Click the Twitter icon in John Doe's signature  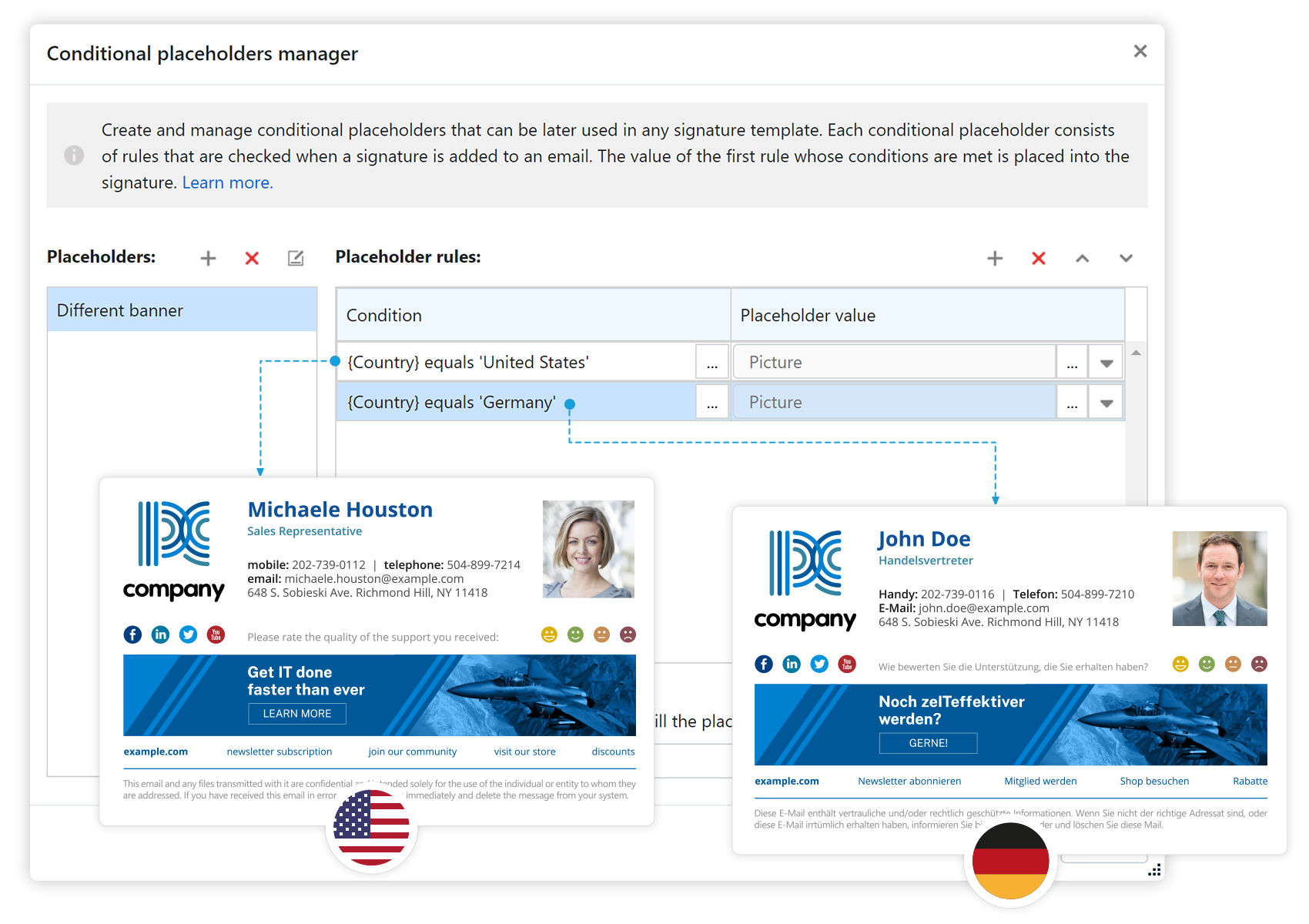pyautogui.click(x=819, y=663)
